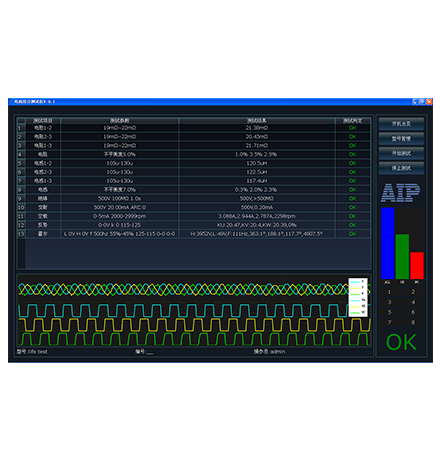The width and height of the screenshot is (440, 460).
Task: Click OK verdict in row 5
Action: point(352,163)
